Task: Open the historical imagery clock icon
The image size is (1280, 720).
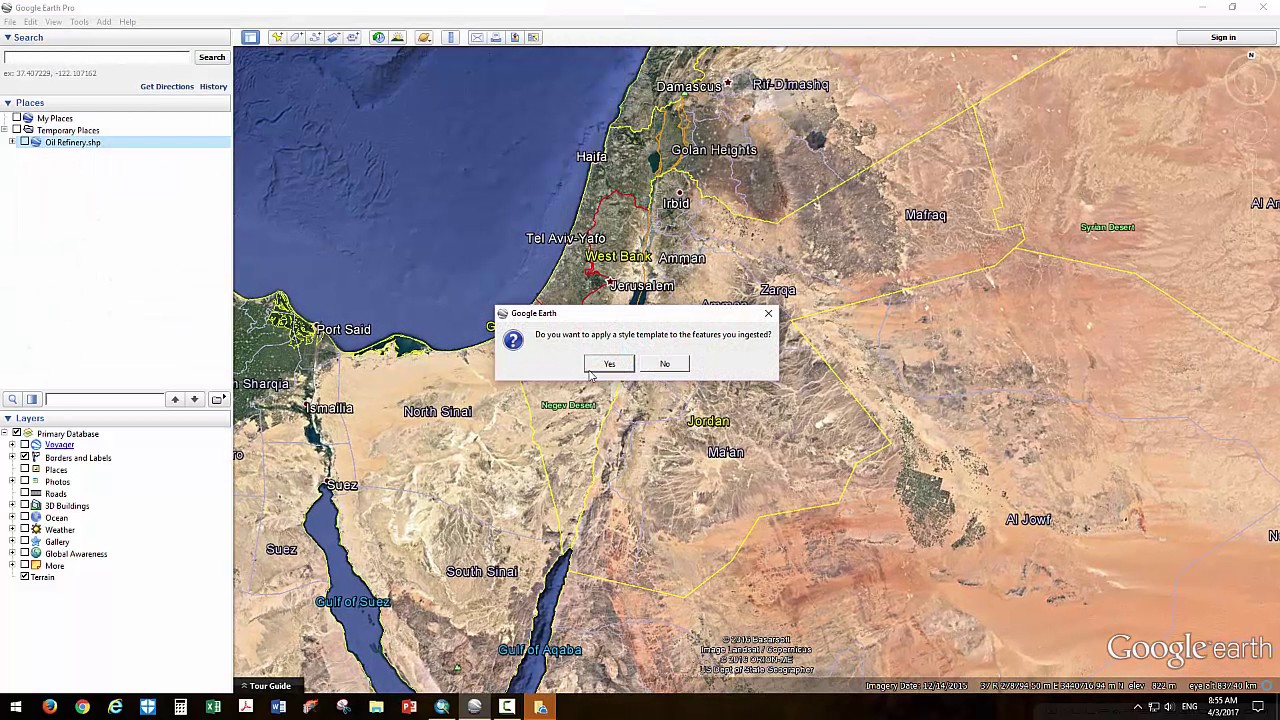Action: tap(379, 38)
